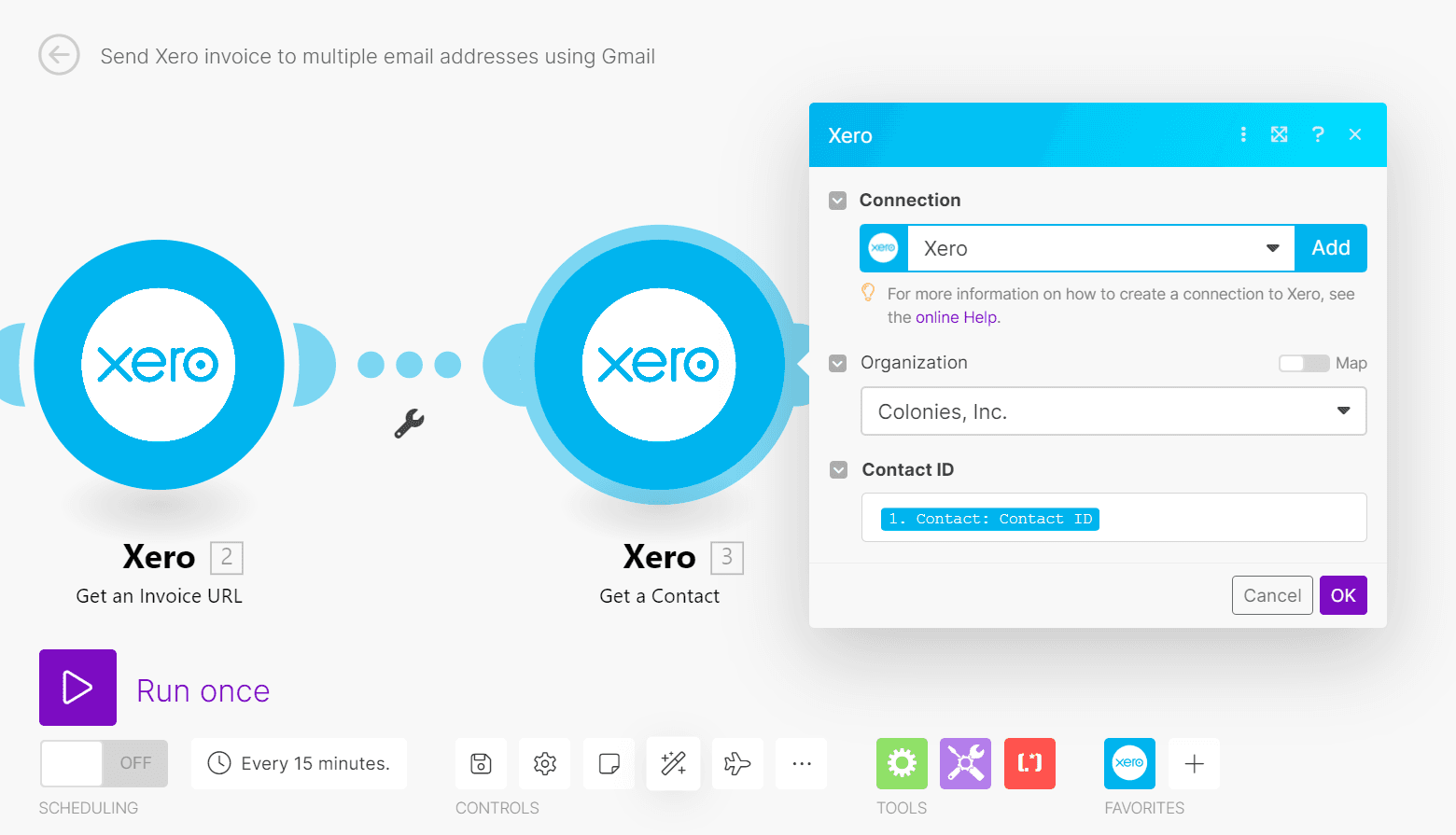Image resolution: width=1456 pixels, height=835 pixels.
Task: Open the Colonies, Inc. organization dropdown
Action: coord(1344,411)
